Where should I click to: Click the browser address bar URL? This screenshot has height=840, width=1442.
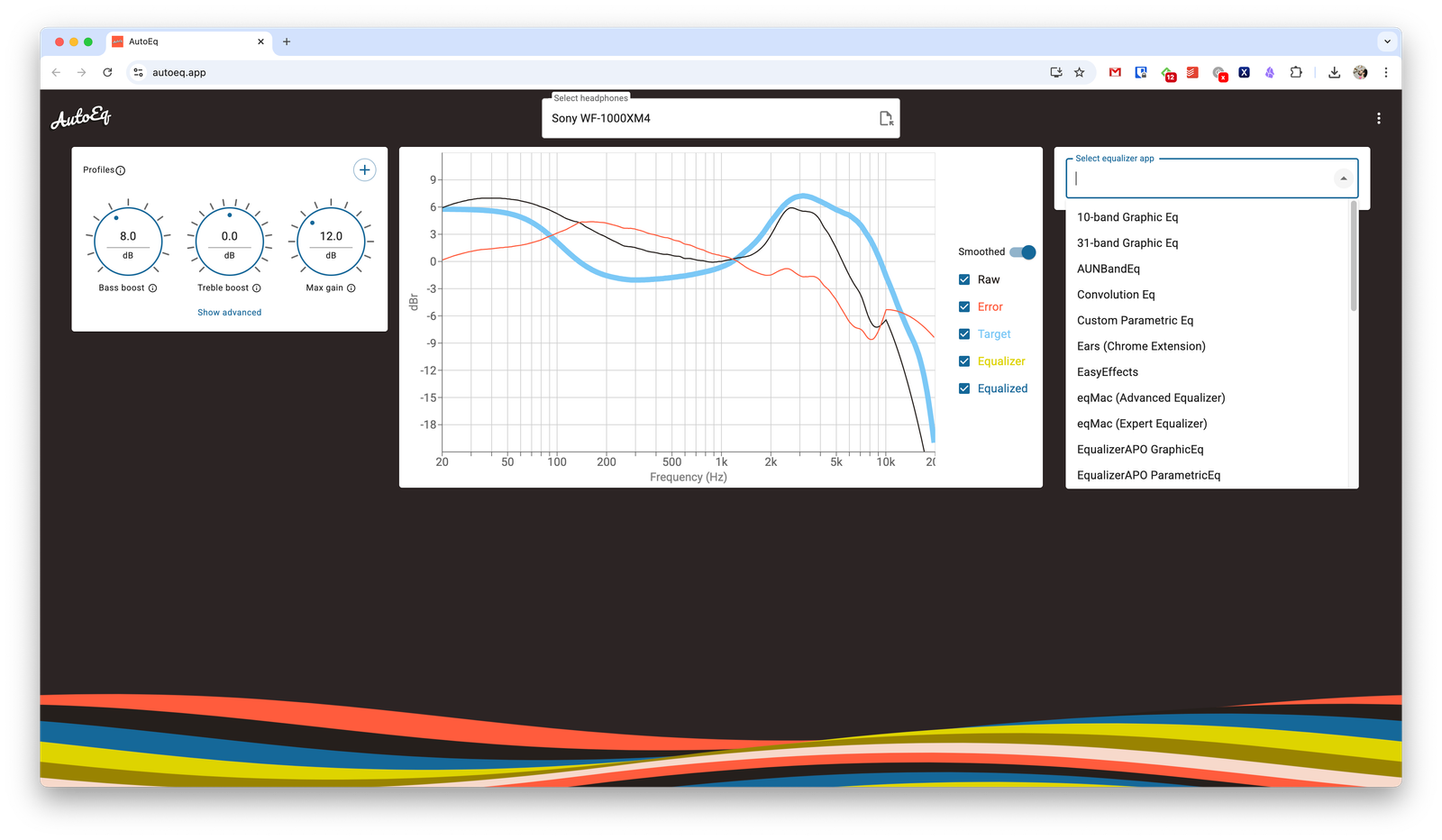coord(179,72)
